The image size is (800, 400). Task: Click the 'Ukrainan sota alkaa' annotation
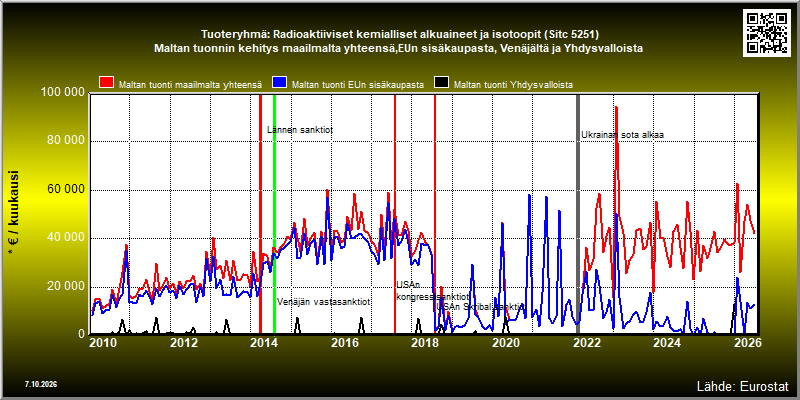[622, 135]
